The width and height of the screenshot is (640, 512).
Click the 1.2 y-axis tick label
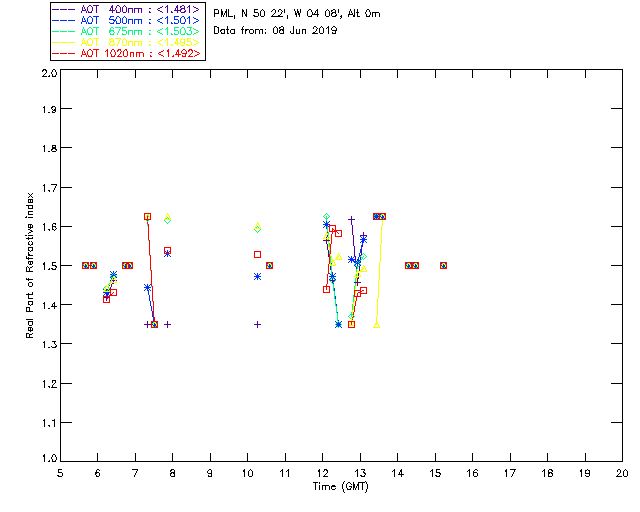point(49,384)
